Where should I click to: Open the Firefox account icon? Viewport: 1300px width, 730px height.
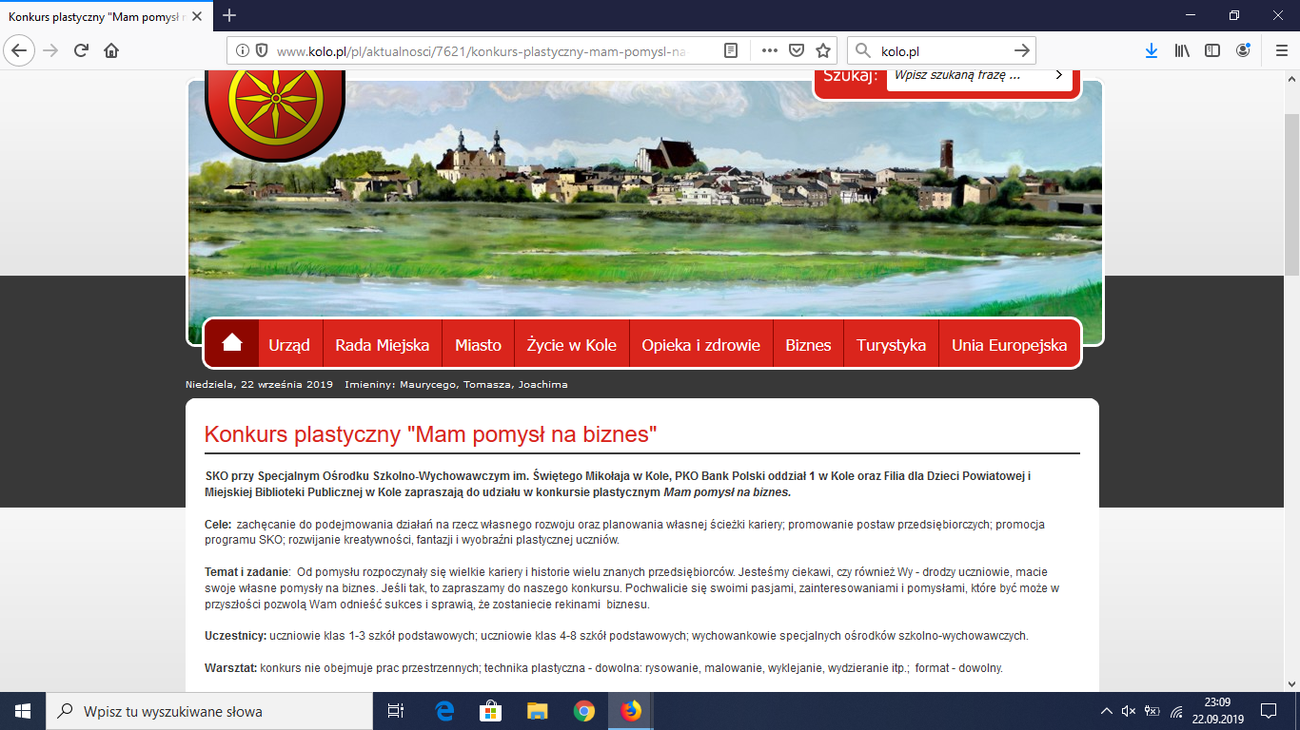pos(1243,50)
